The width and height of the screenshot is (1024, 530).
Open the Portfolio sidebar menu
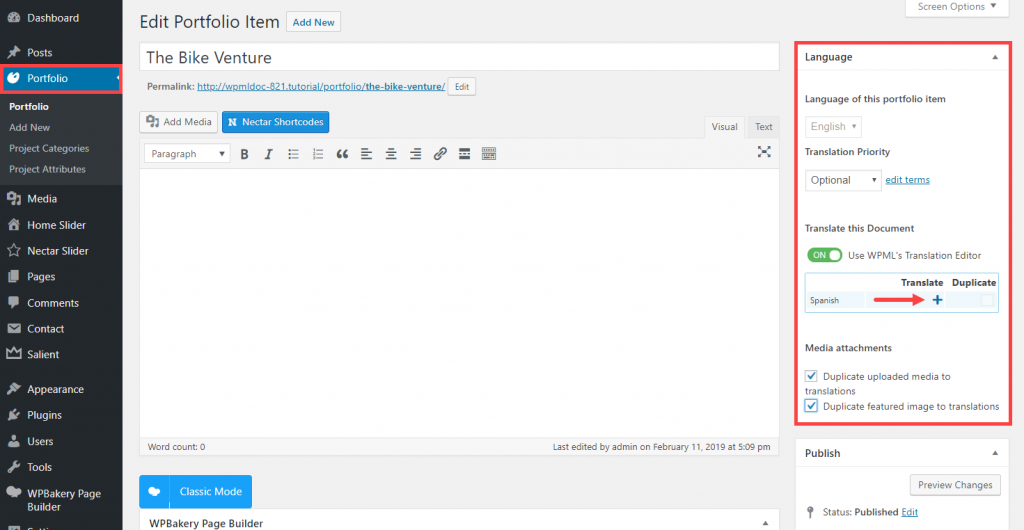[x=61, y=78]
